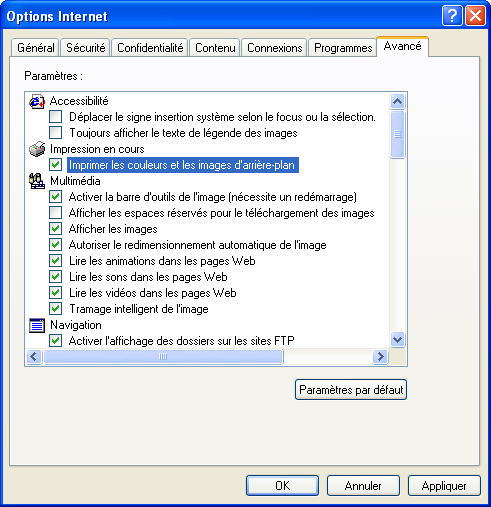Select the Impression en cours heading

[97, 149]
